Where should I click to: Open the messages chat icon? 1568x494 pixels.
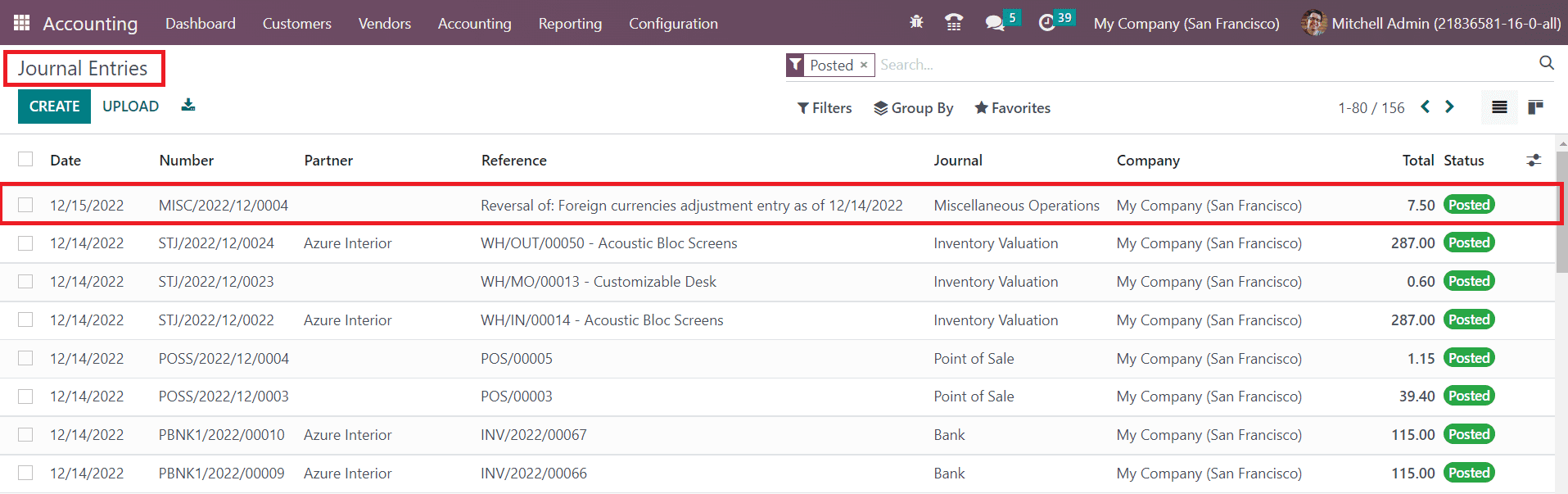pos(995,23)
